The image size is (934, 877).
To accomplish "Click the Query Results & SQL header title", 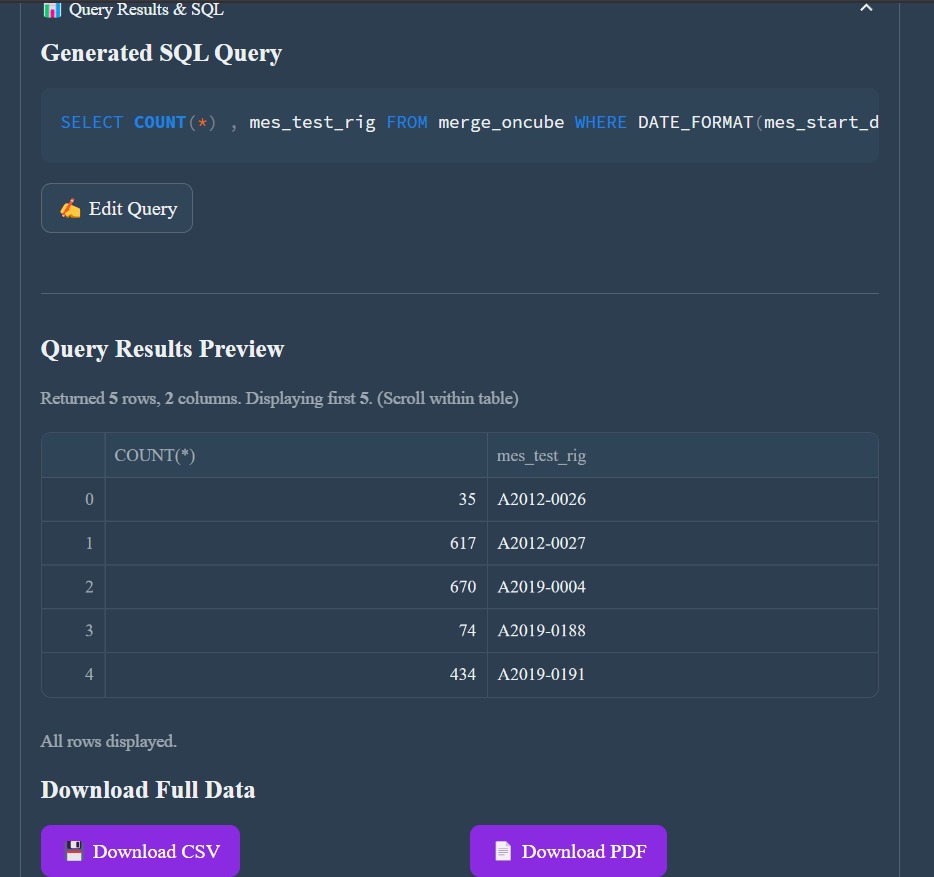I will (x=146, y=9).
